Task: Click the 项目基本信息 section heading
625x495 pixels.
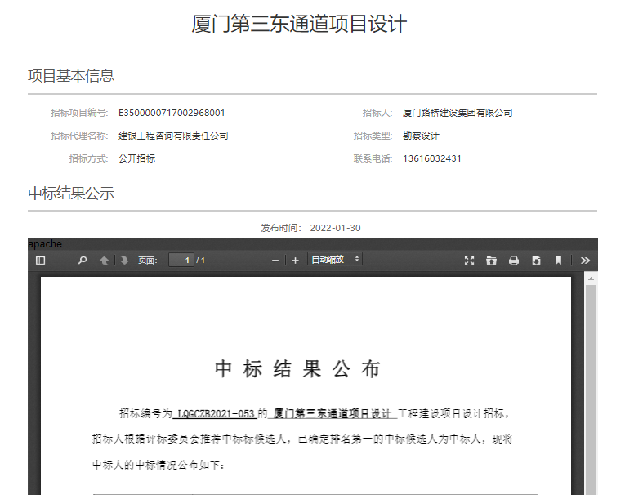Action: (71, 76)
